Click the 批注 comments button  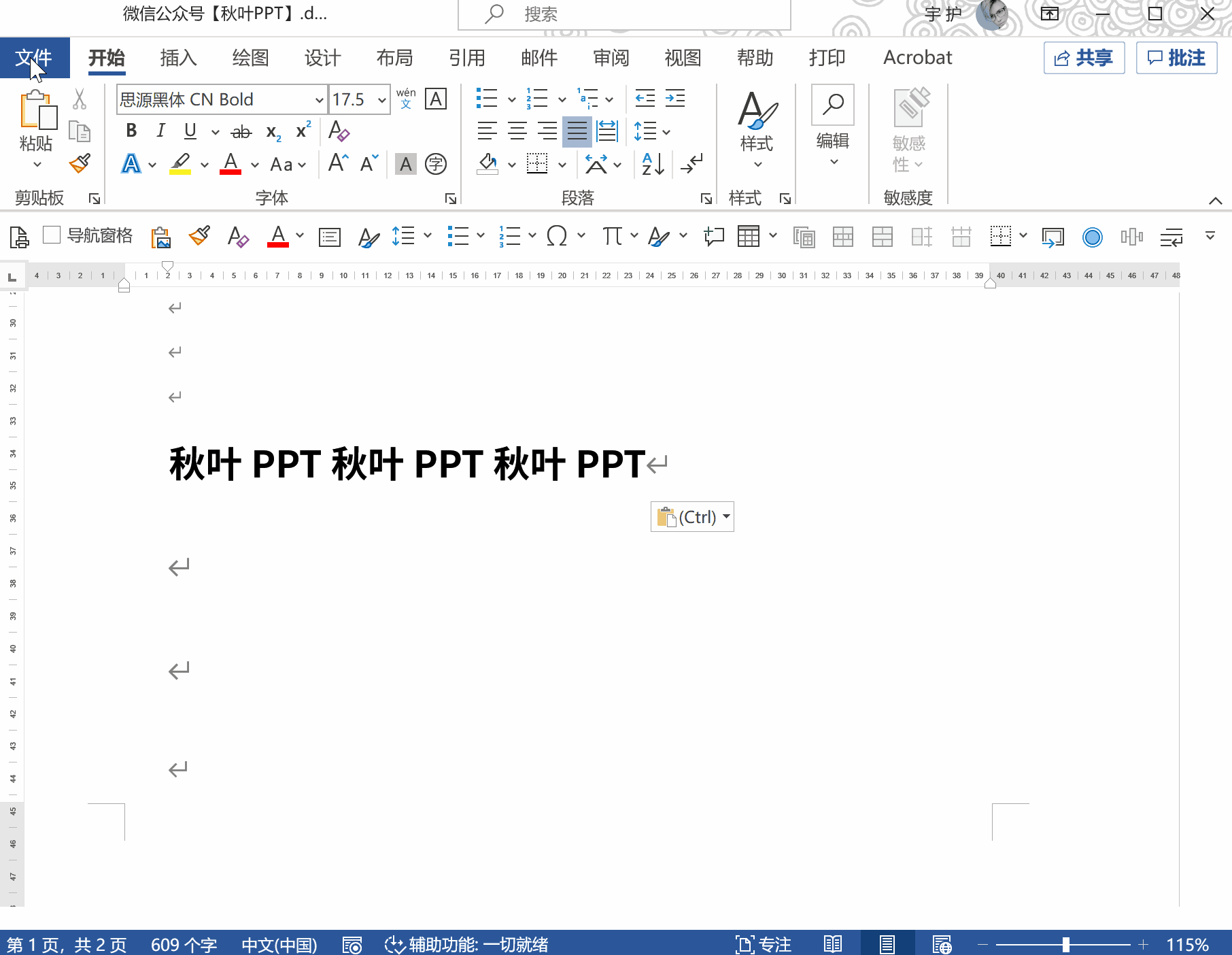tap(1177, 58)
